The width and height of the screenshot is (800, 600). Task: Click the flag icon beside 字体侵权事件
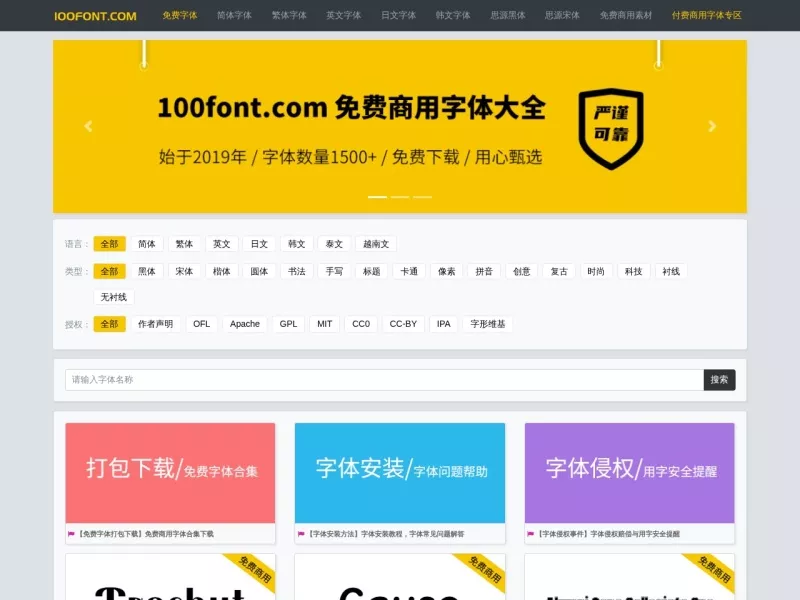coord(531,534)
